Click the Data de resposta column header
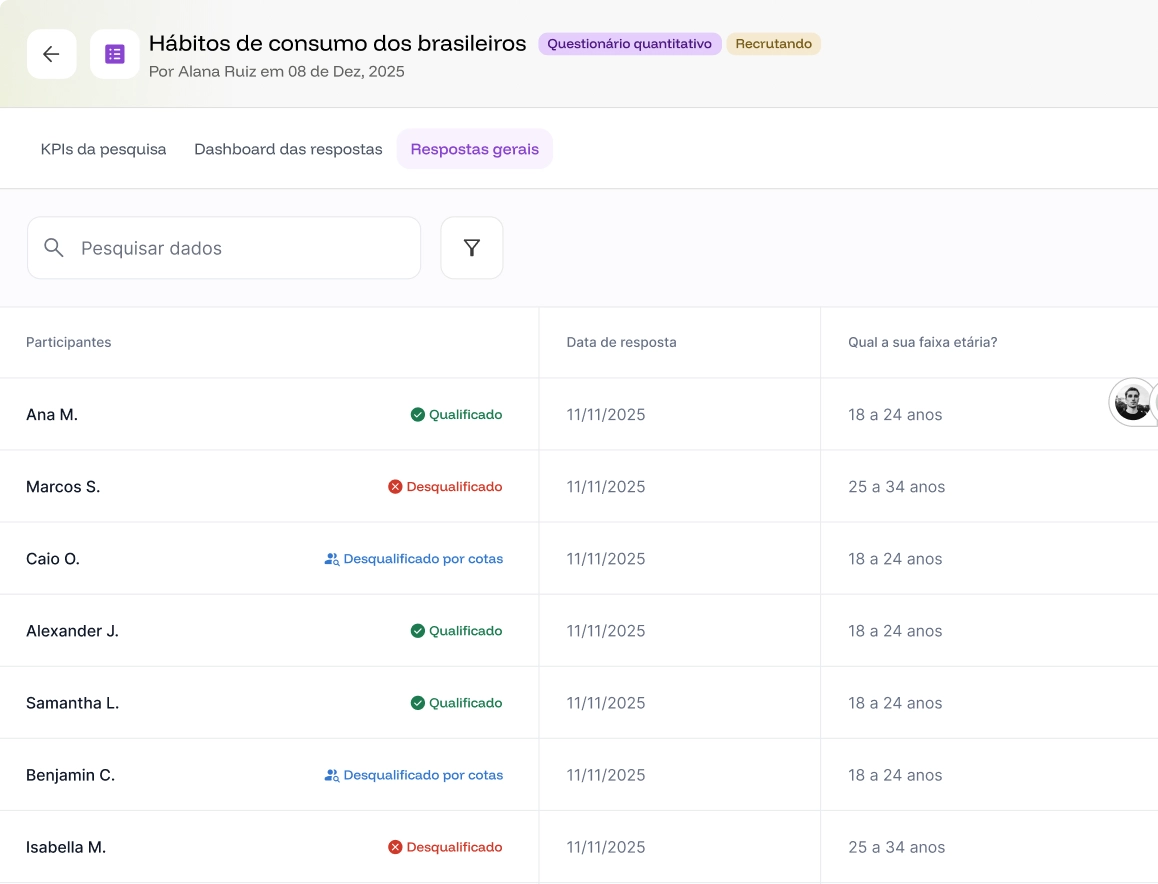1158x884 pixels. [x=621, y=342]
